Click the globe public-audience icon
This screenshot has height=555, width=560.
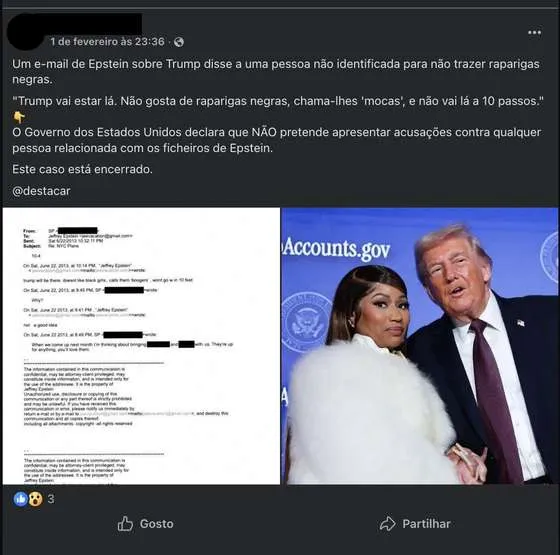coord(179,42)
